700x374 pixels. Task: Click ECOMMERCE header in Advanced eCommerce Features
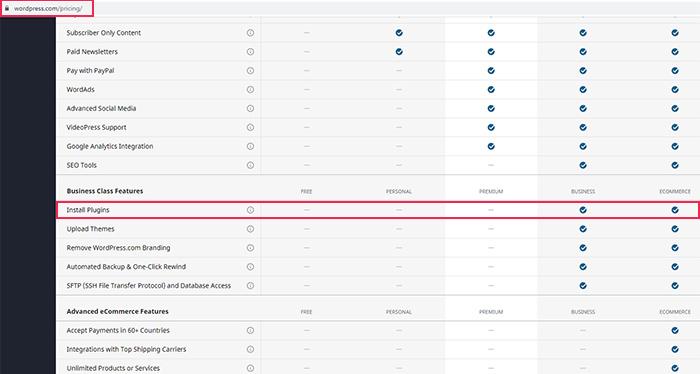click(675, 312)
